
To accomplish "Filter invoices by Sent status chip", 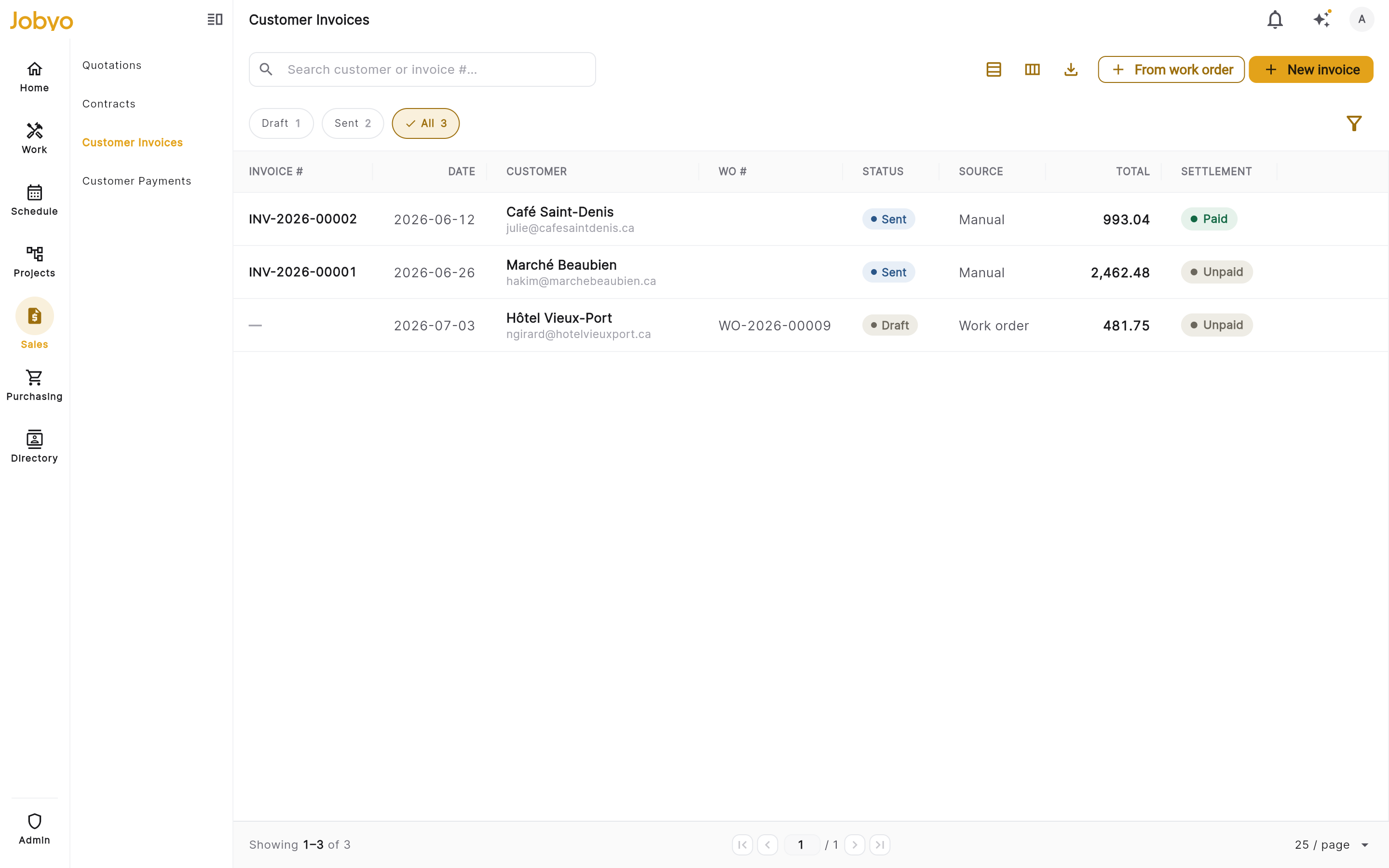I will coord(353,123).
